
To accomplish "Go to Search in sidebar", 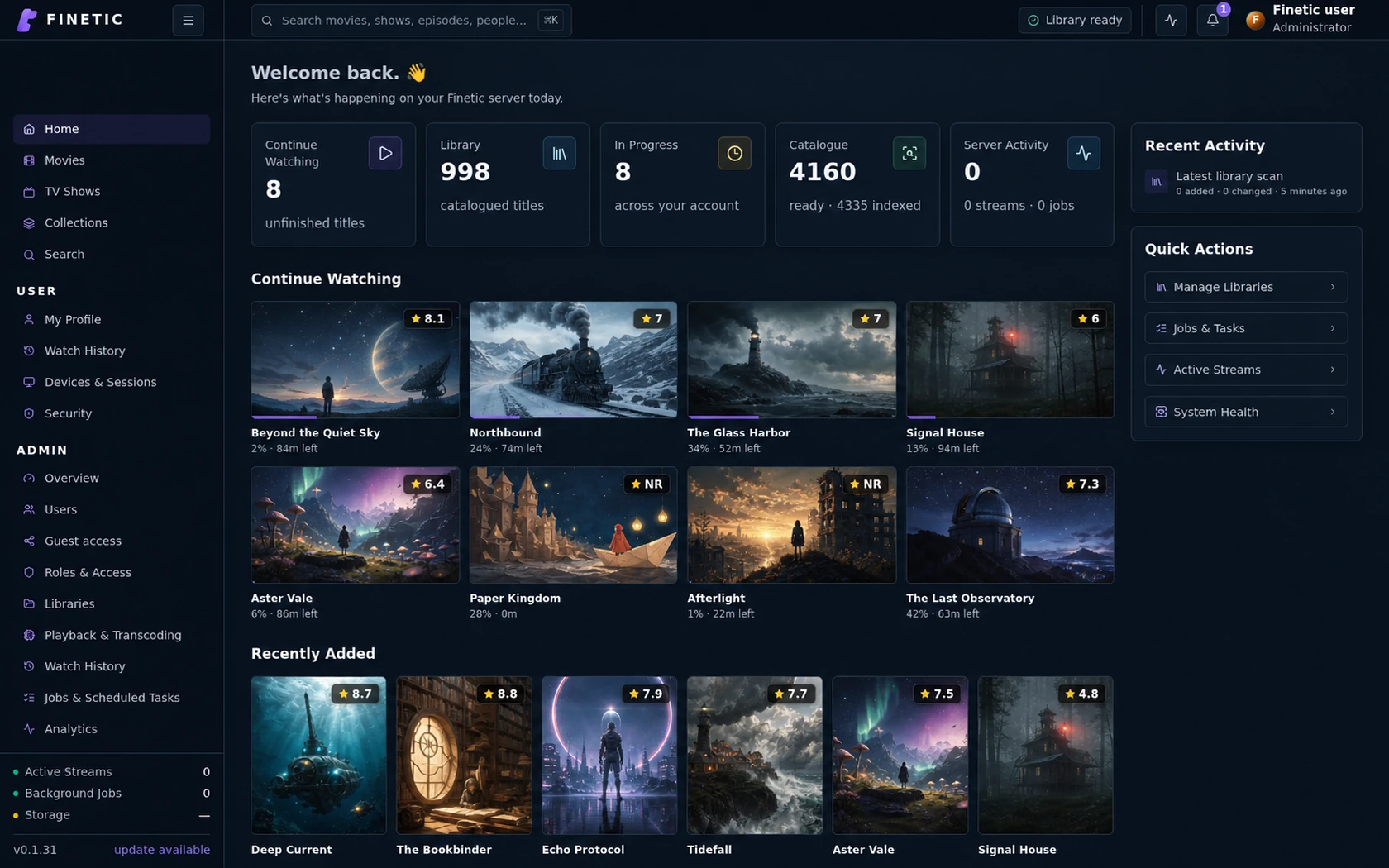I will (112, 255).
